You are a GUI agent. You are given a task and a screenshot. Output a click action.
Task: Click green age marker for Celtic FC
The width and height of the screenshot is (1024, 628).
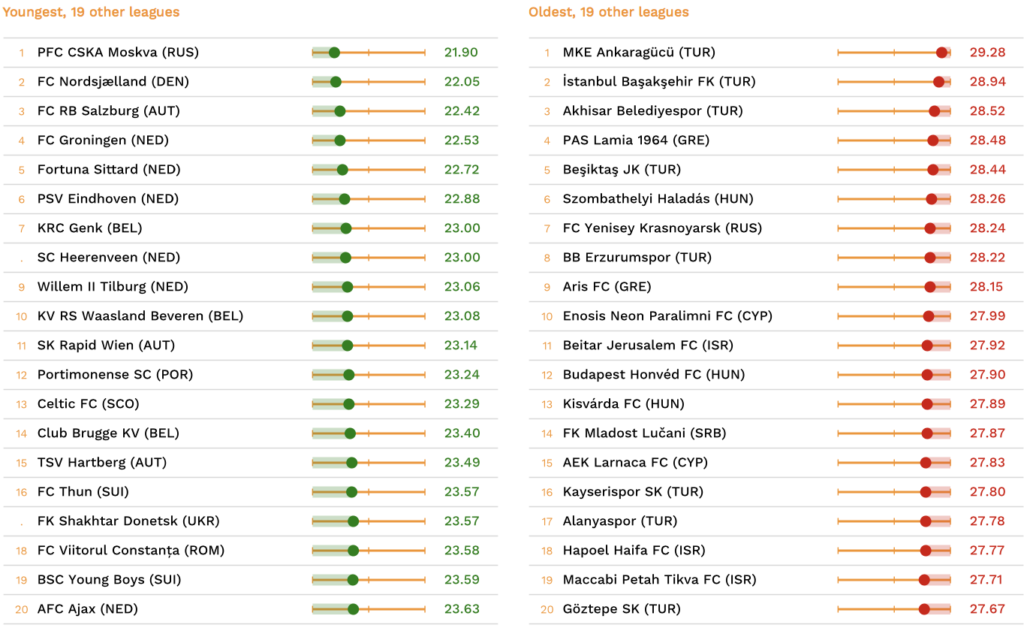click(349, 405)
